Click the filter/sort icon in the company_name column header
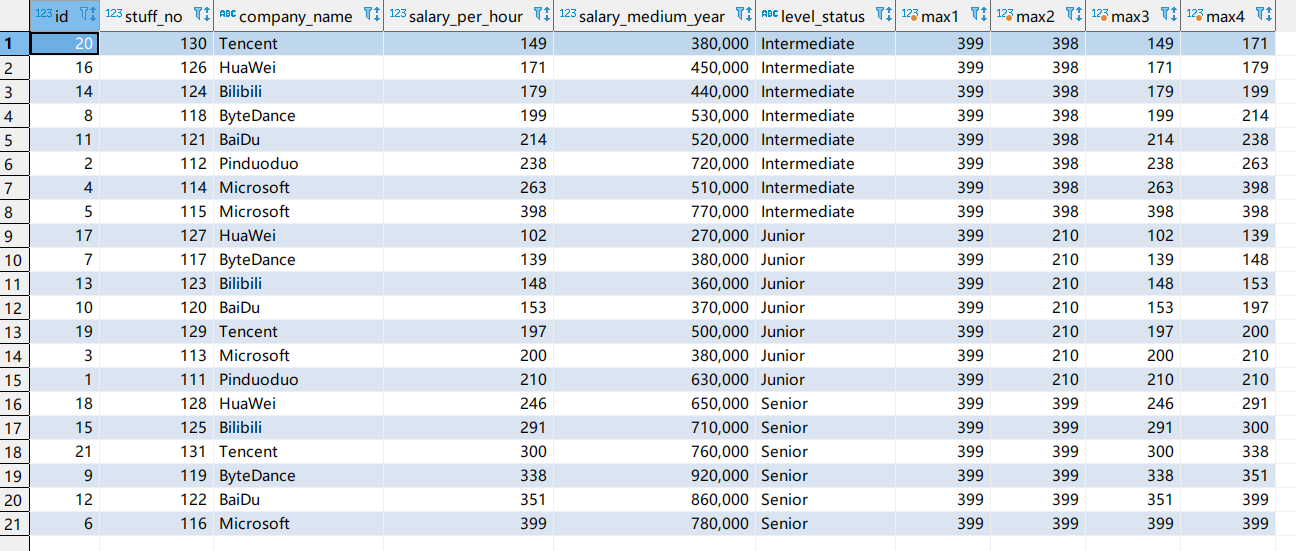The width and height of the screenshot is (1296, 551). click(370, 15)
